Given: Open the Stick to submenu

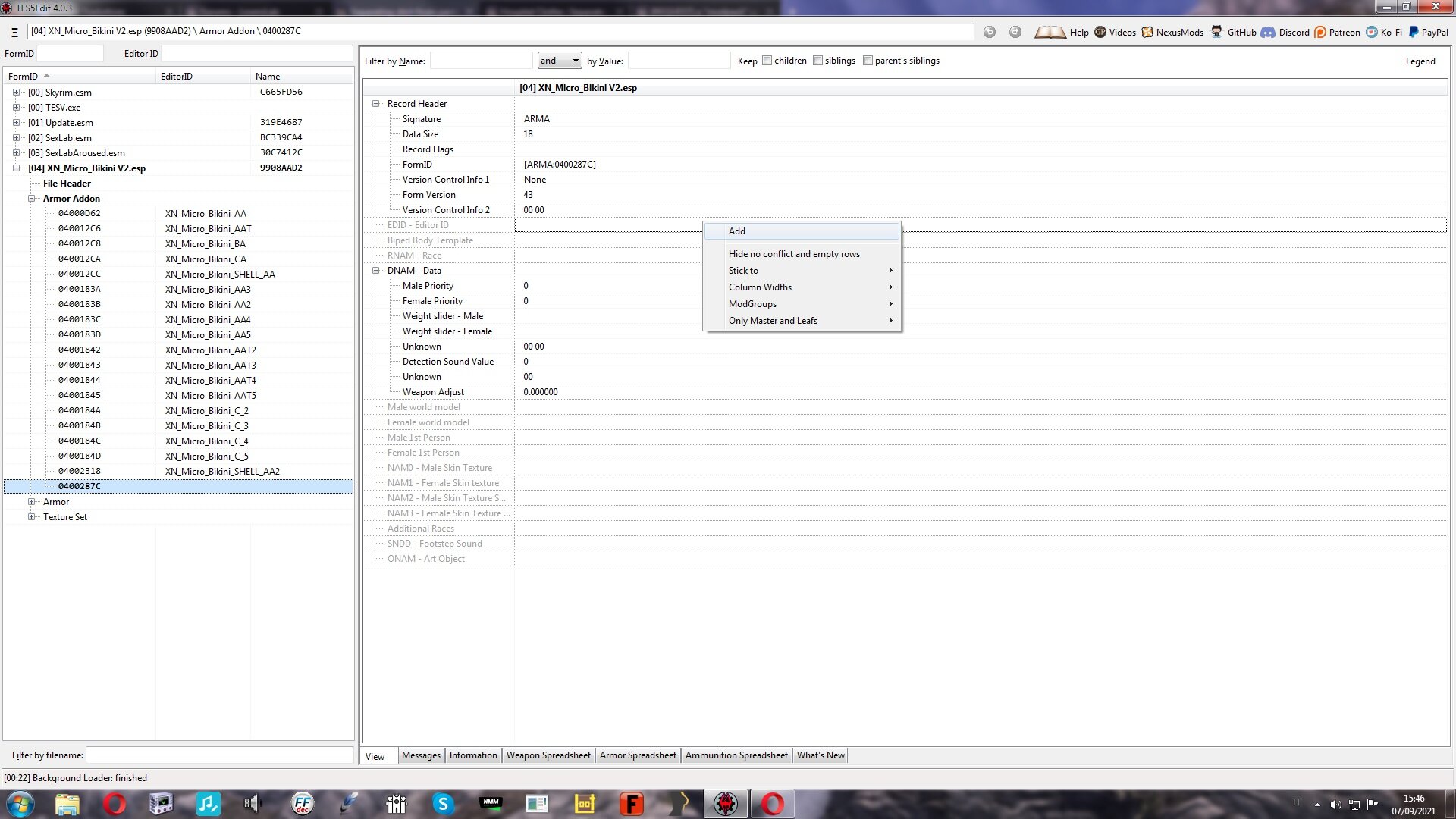Looking at the screenshot, I should click(x=802, y=271).
